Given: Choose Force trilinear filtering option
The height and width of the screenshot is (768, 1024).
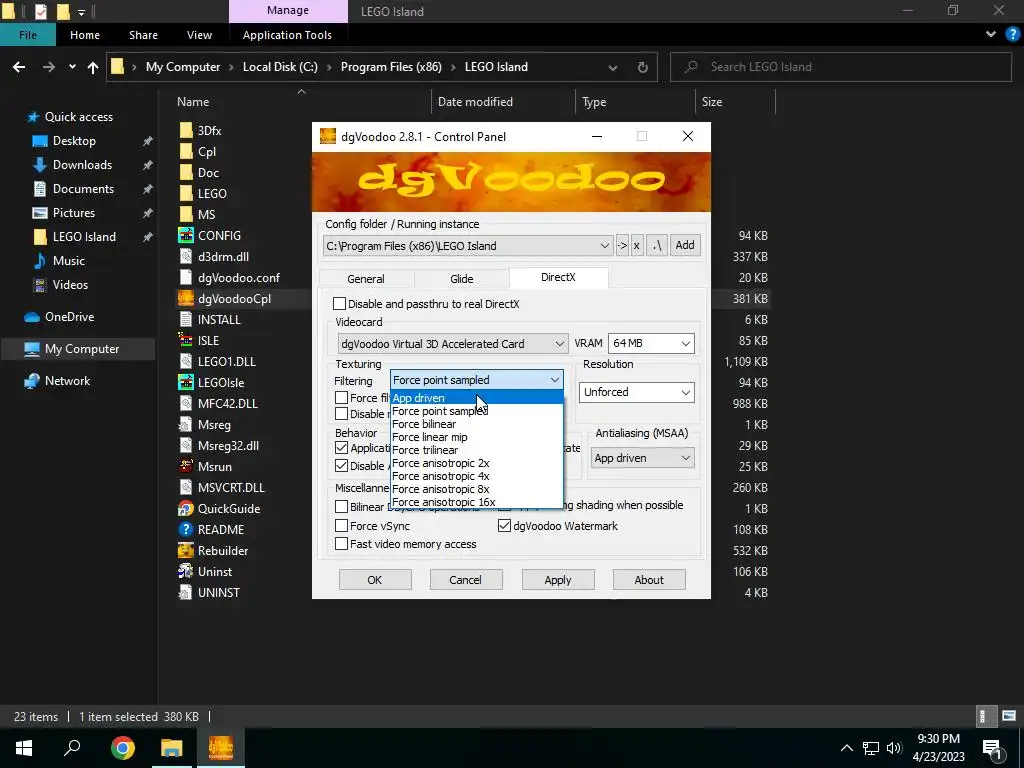Looking at the screenshot, I should 477,450.
